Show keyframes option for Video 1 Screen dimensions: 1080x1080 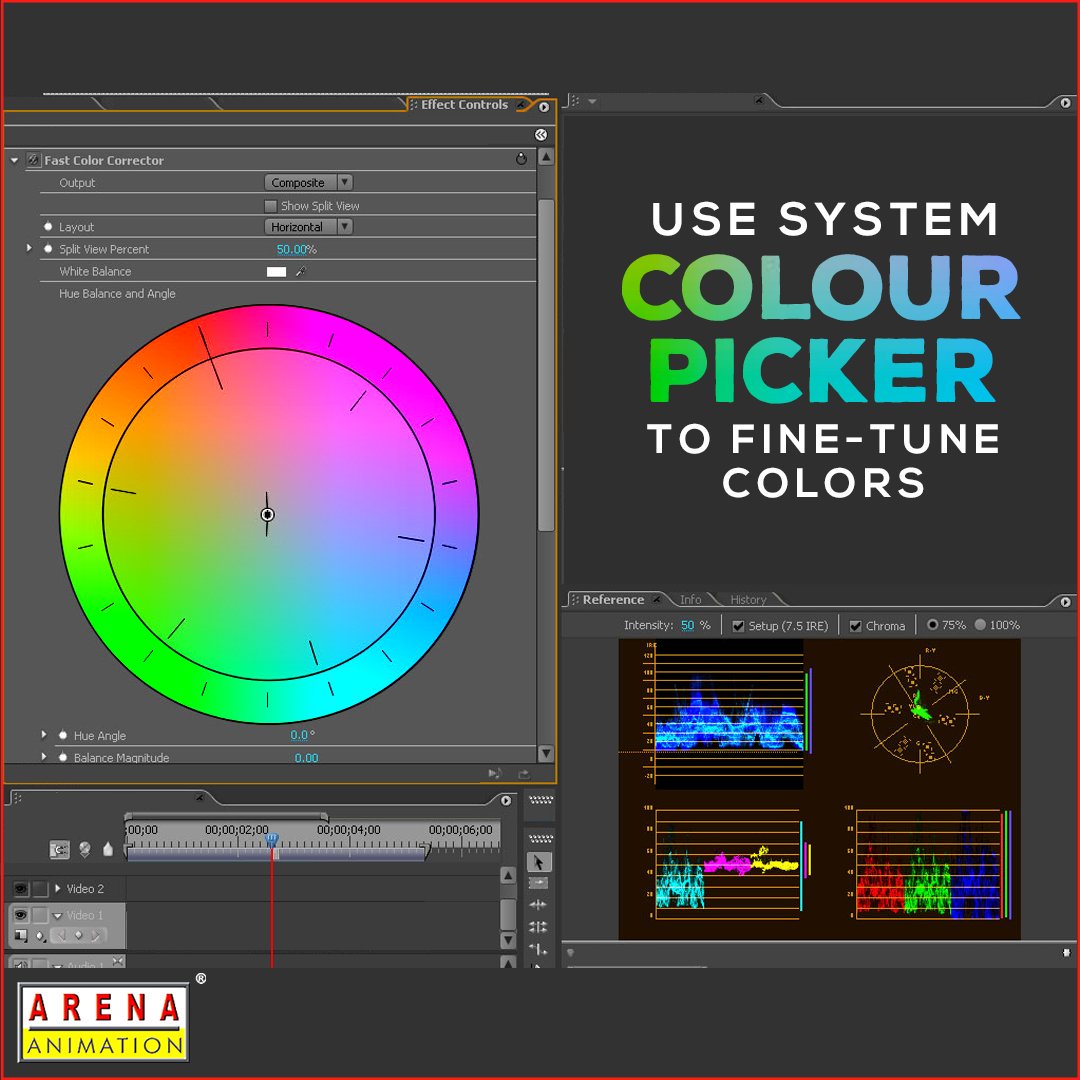coord(41,935)
